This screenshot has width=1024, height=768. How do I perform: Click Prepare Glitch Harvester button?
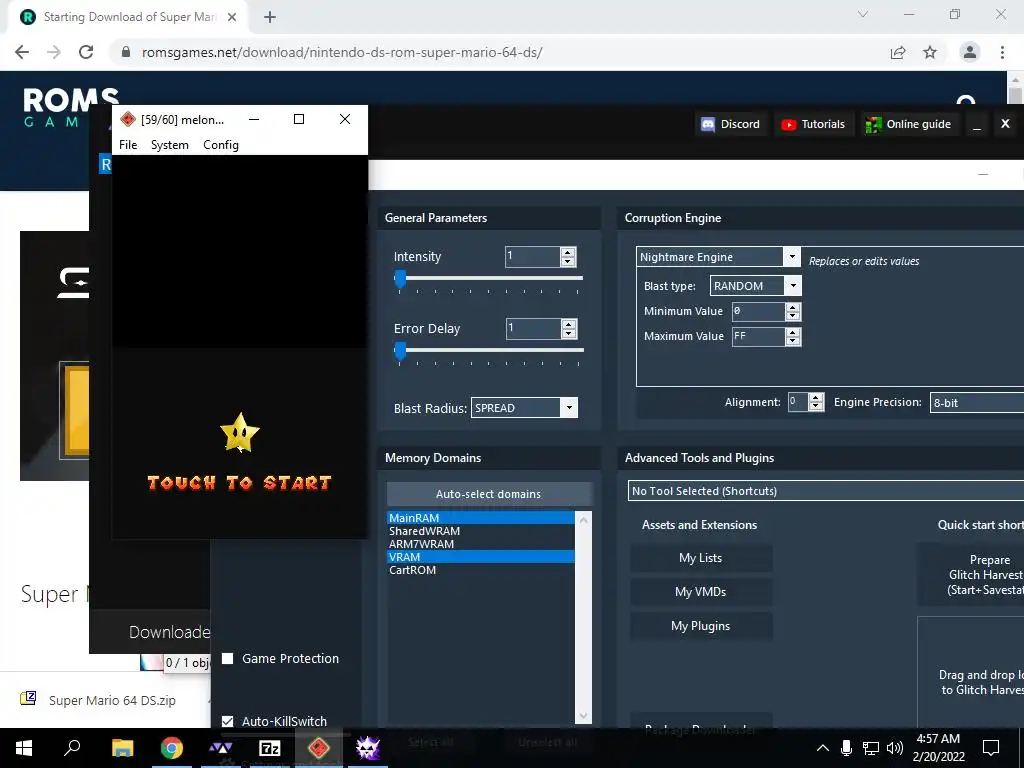972,575
